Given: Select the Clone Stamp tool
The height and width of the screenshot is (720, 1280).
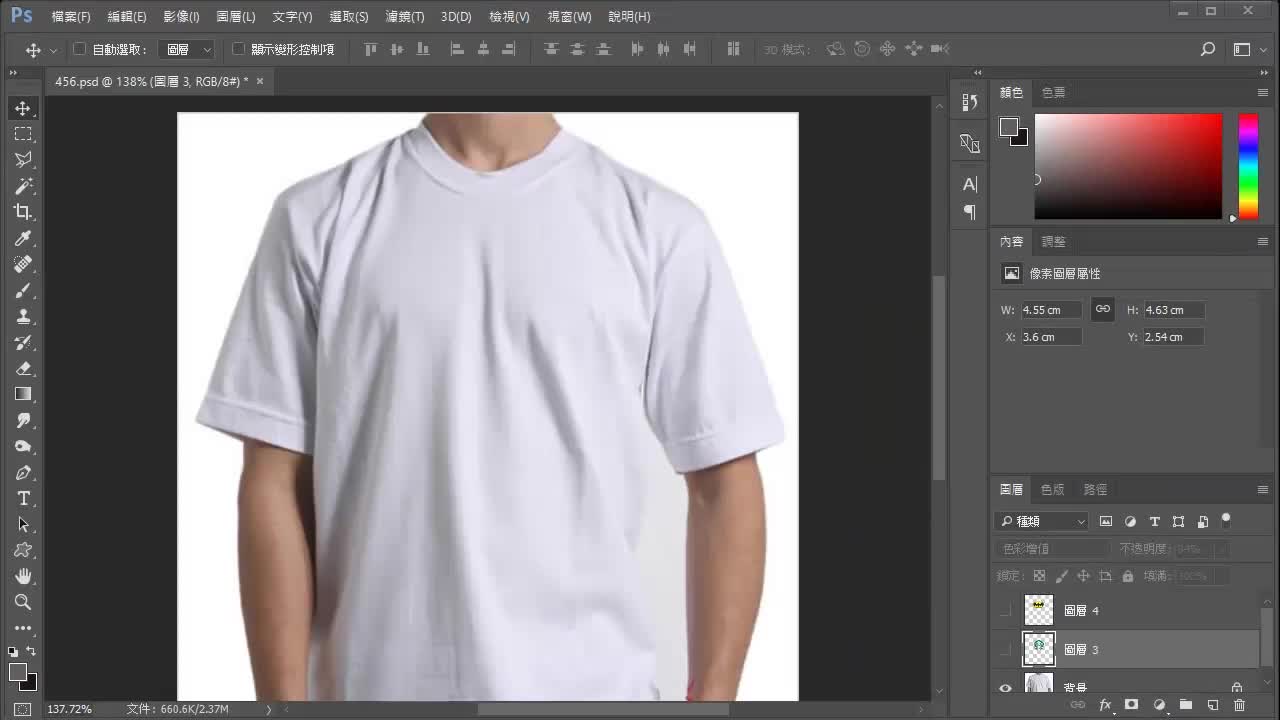Looking at the screenshot, I should click(x=23, y=316).
